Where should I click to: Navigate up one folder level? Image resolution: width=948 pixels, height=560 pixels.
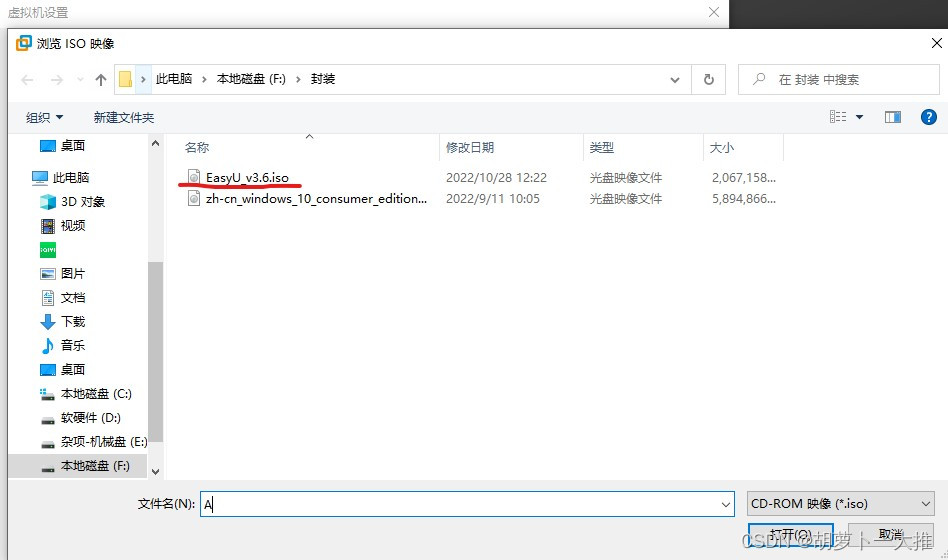tap(101, 79)
